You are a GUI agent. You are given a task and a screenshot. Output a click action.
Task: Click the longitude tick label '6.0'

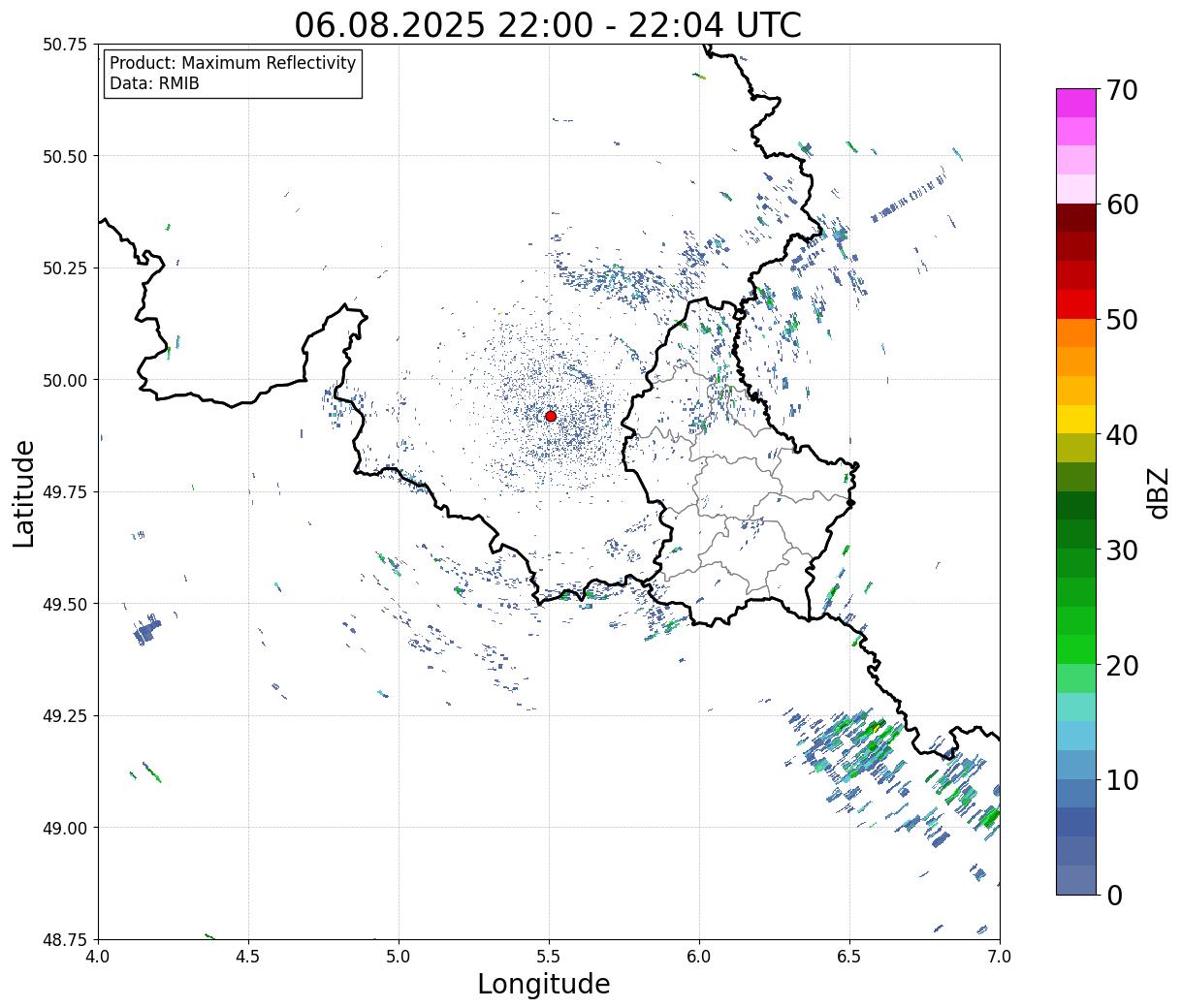[x=699, y=957]
